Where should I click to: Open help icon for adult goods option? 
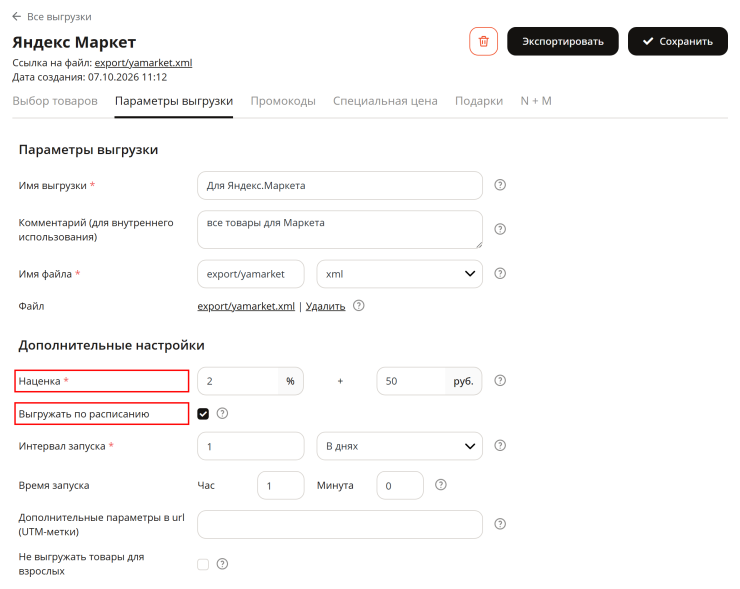(222, 564)
